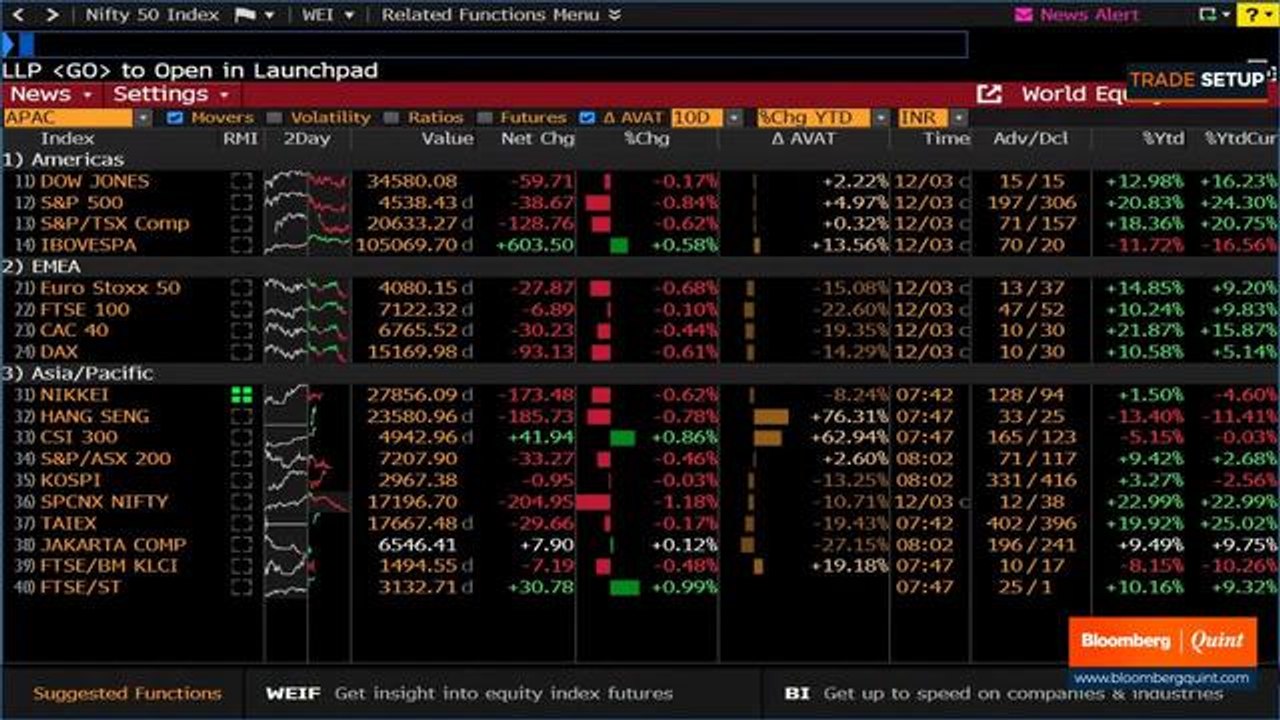This screenshot has width=1280, height=720.
Task: Open the 2Day sparkline for SPCNX NIFTY
Action: click(x=306, y=502)
